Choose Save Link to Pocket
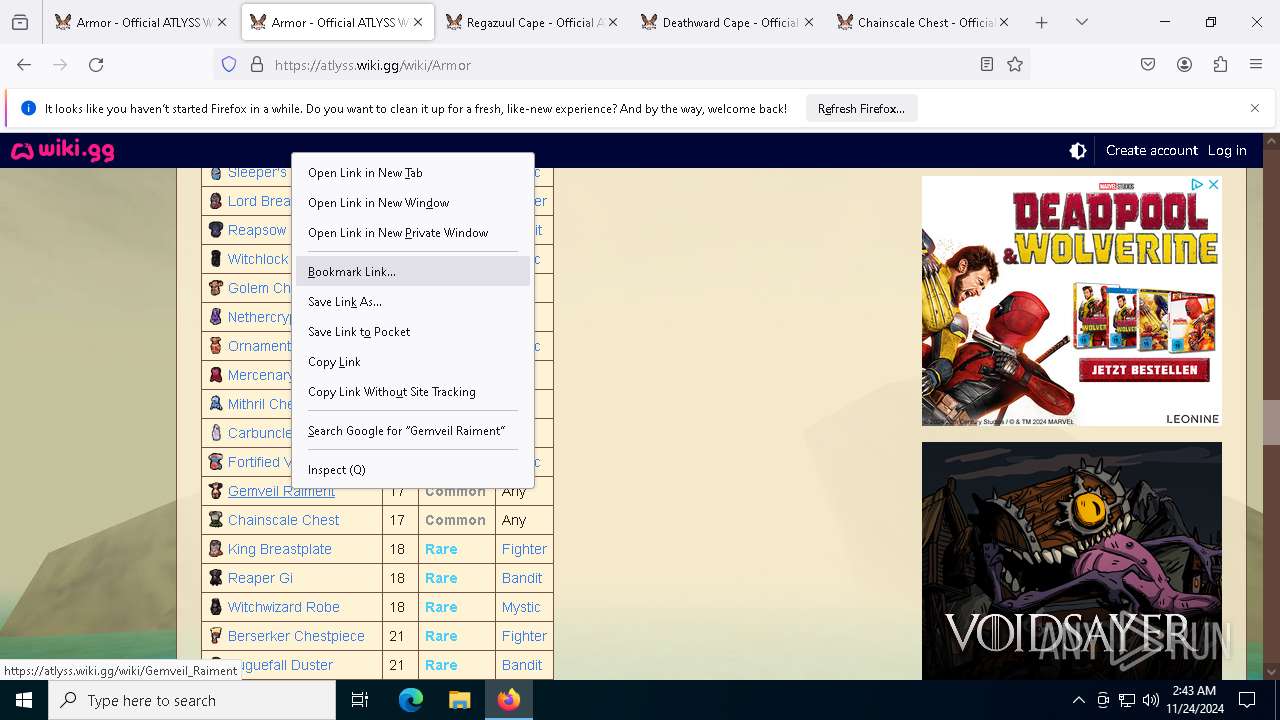This screenshot has height=720, width=1280. 413,332
